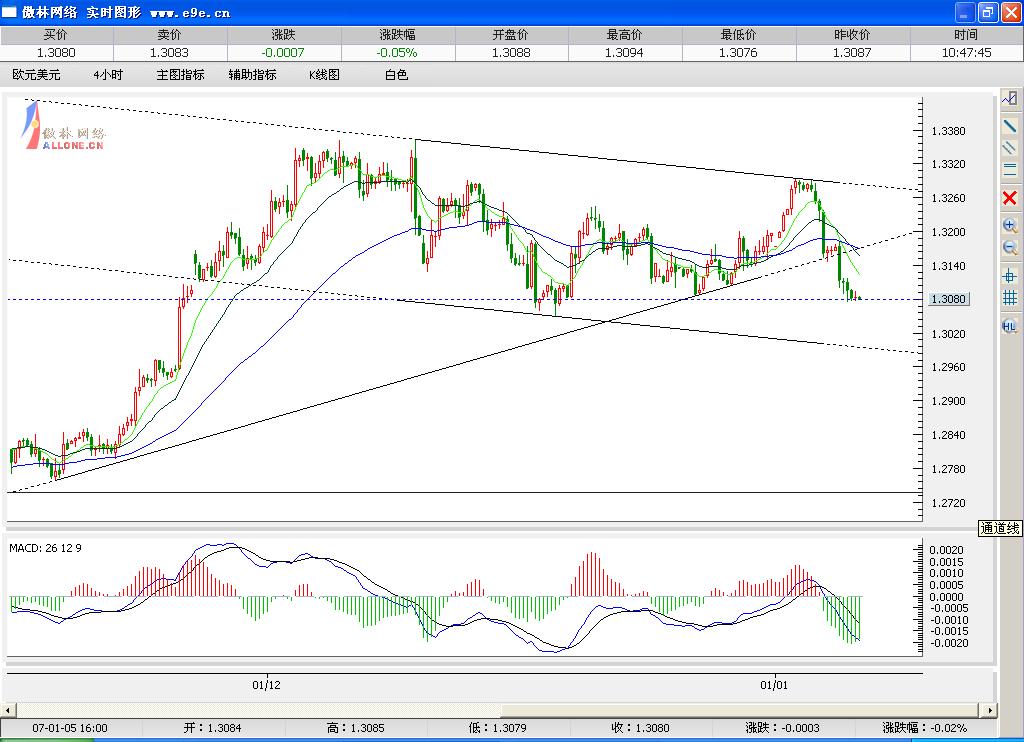
Task: Click the HL high-low icon
Action: [1010, 325]
